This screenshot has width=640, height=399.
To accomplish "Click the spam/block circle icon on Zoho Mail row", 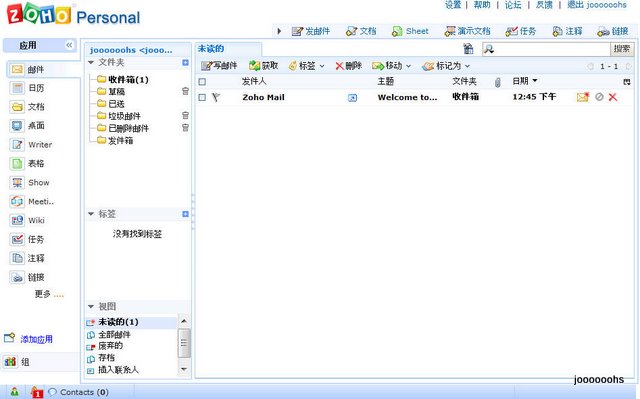I will coord(599,97).
